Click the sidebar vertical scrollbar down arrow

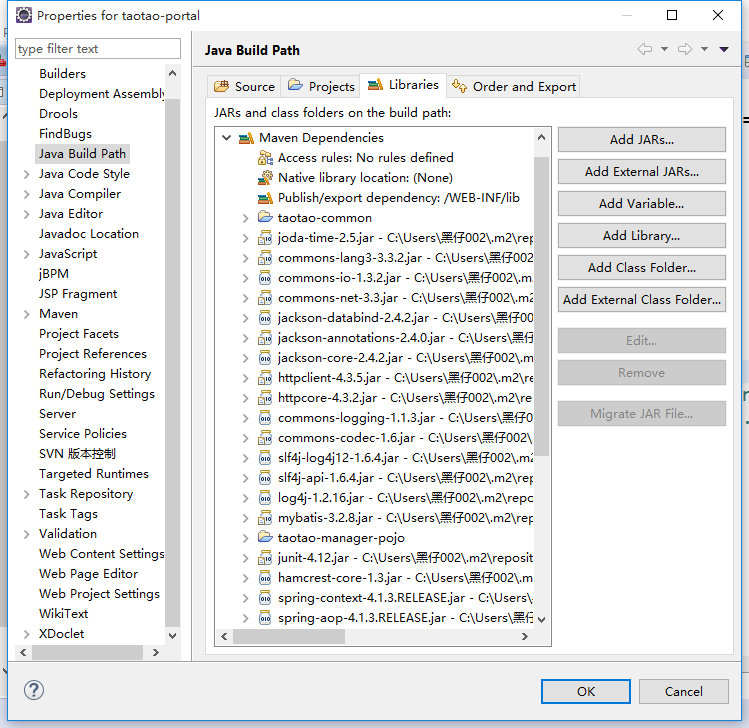172,635
